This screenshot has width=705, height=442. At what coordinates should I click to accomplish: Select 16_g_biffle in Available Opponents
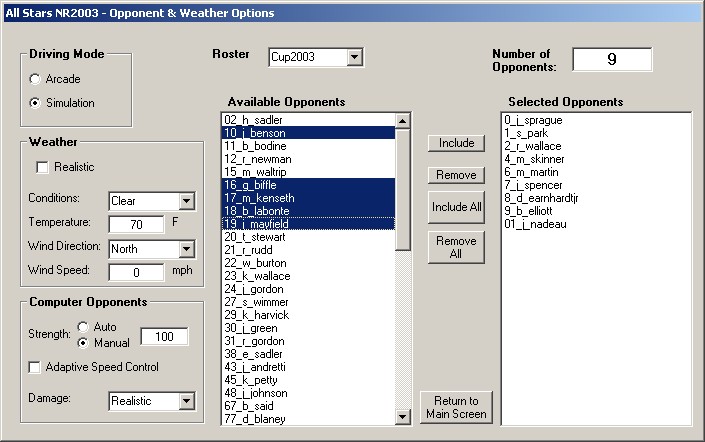pyautogui.click(x=308, y=185)
